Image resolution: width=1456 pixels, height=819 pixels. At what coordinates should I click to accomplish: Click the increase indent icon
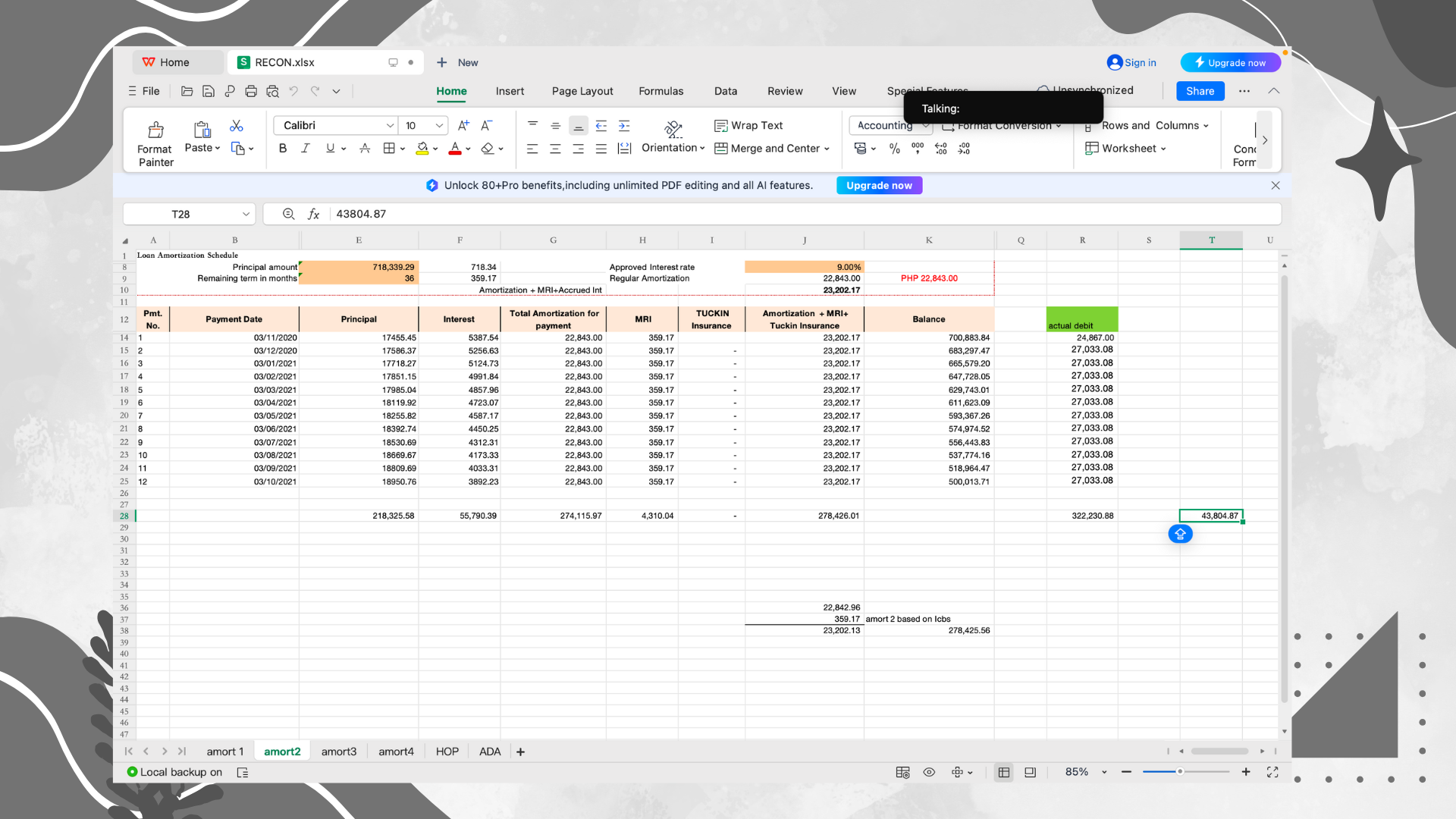coord(624,126)
